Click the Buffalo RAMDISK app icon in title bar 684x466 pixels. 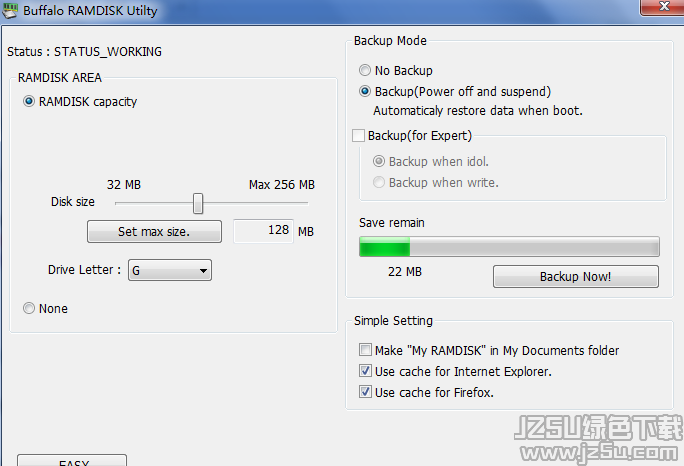(10, 10)
